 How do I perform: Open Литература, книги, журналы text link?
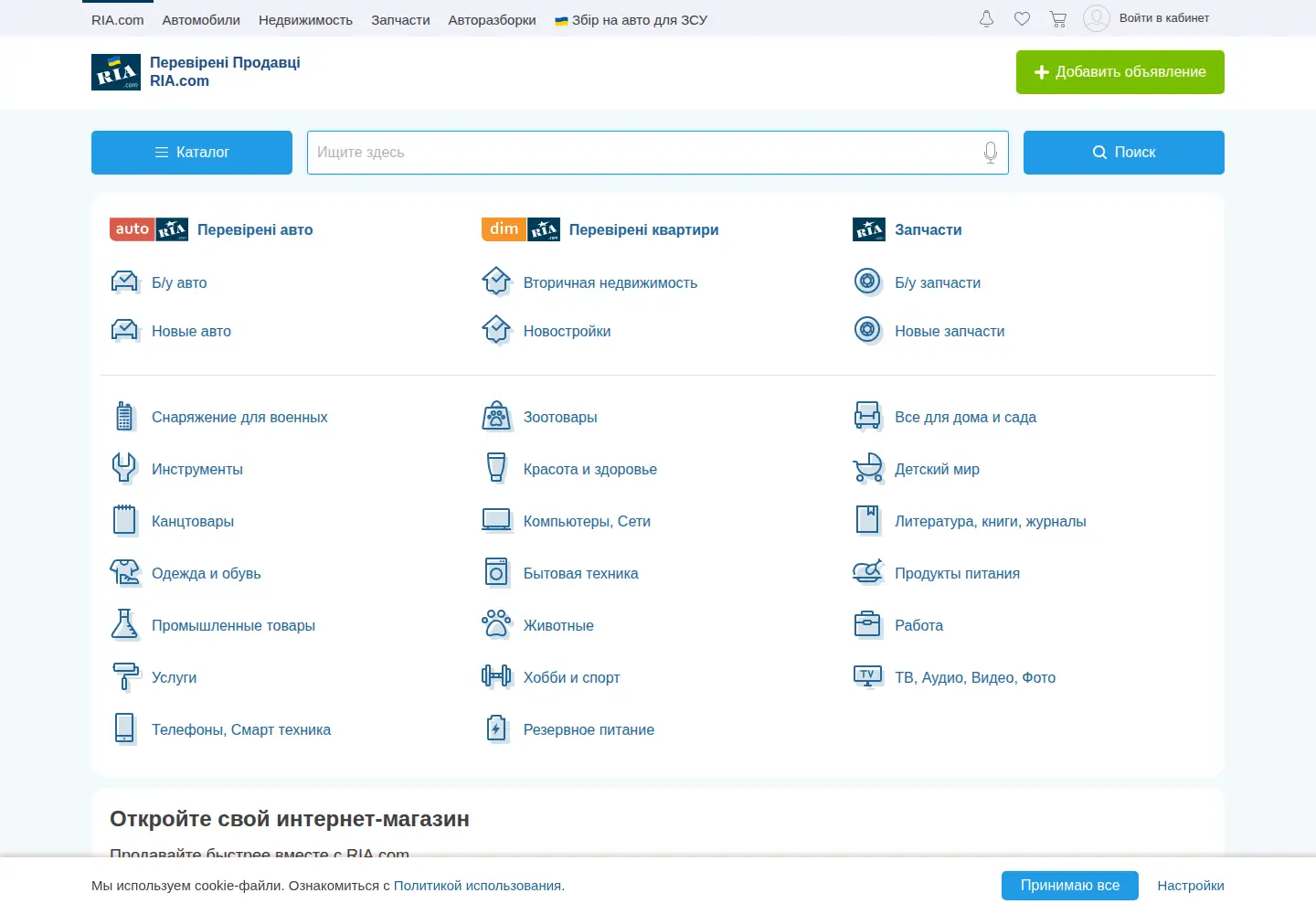pyautogui.click(x=991, y=522)
